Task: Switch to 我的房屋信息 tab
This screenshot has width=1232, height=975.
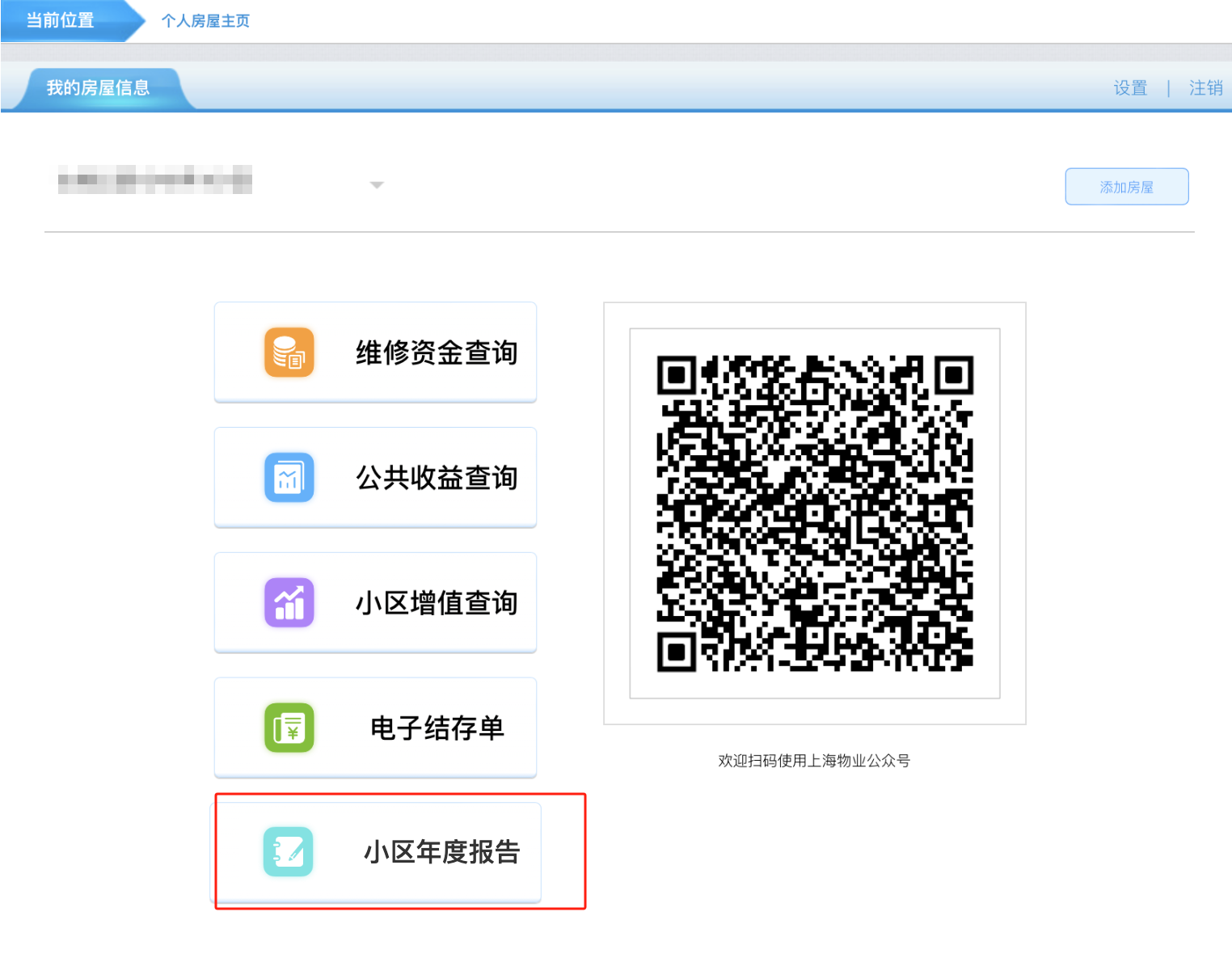Action: [x=99, y=87]
